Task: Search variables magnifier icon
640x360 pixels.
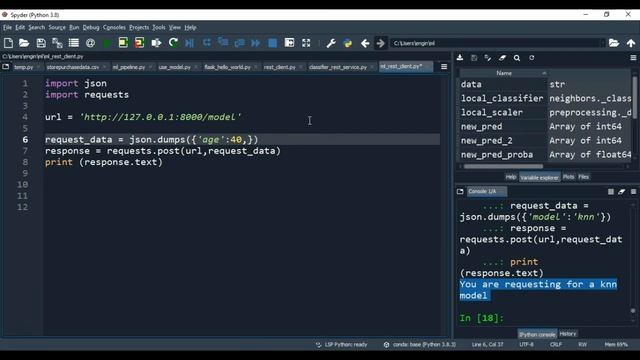Action: click(517, 58)
